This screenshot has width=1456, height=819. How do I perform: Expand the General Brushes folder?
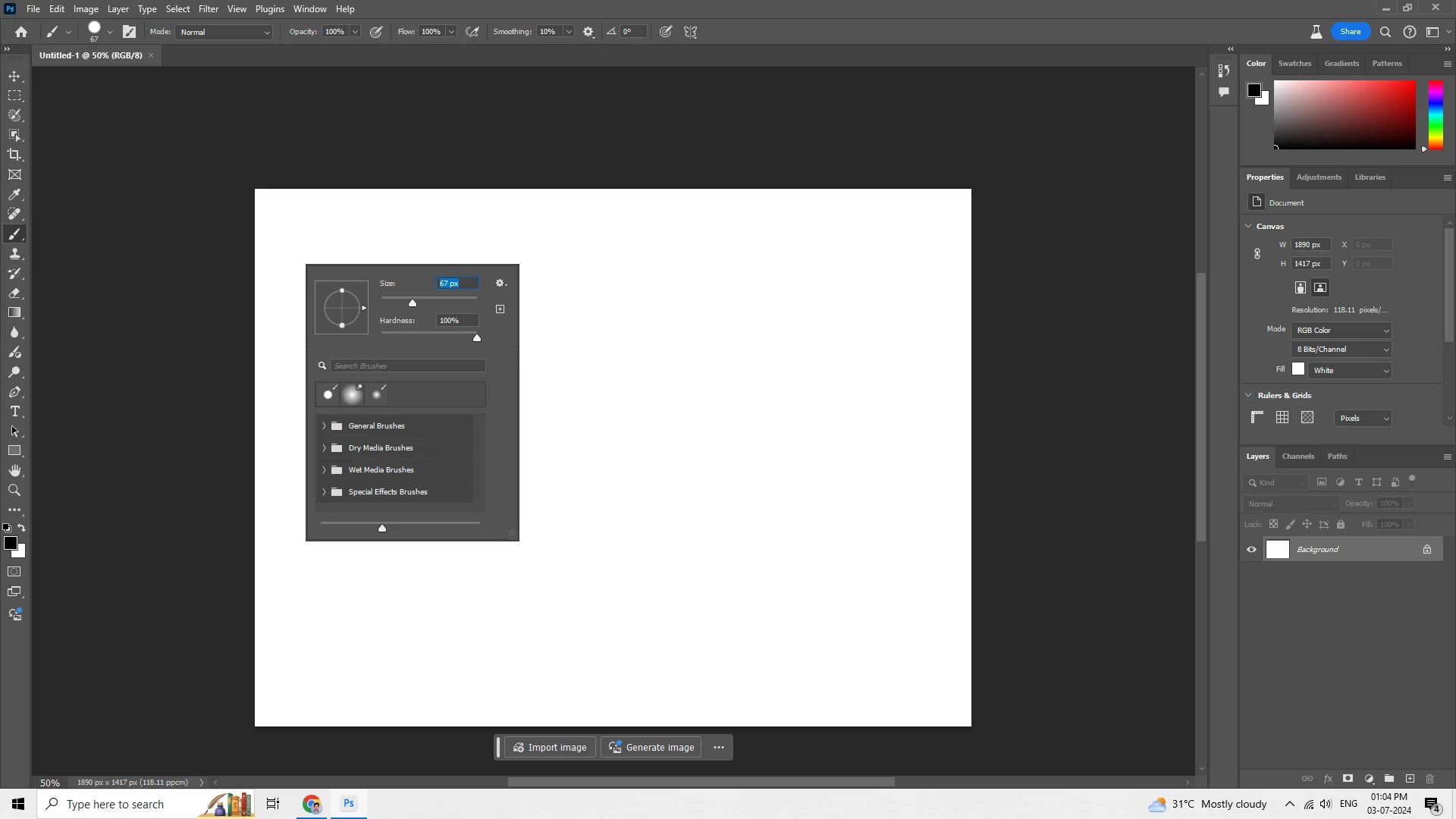324,425
